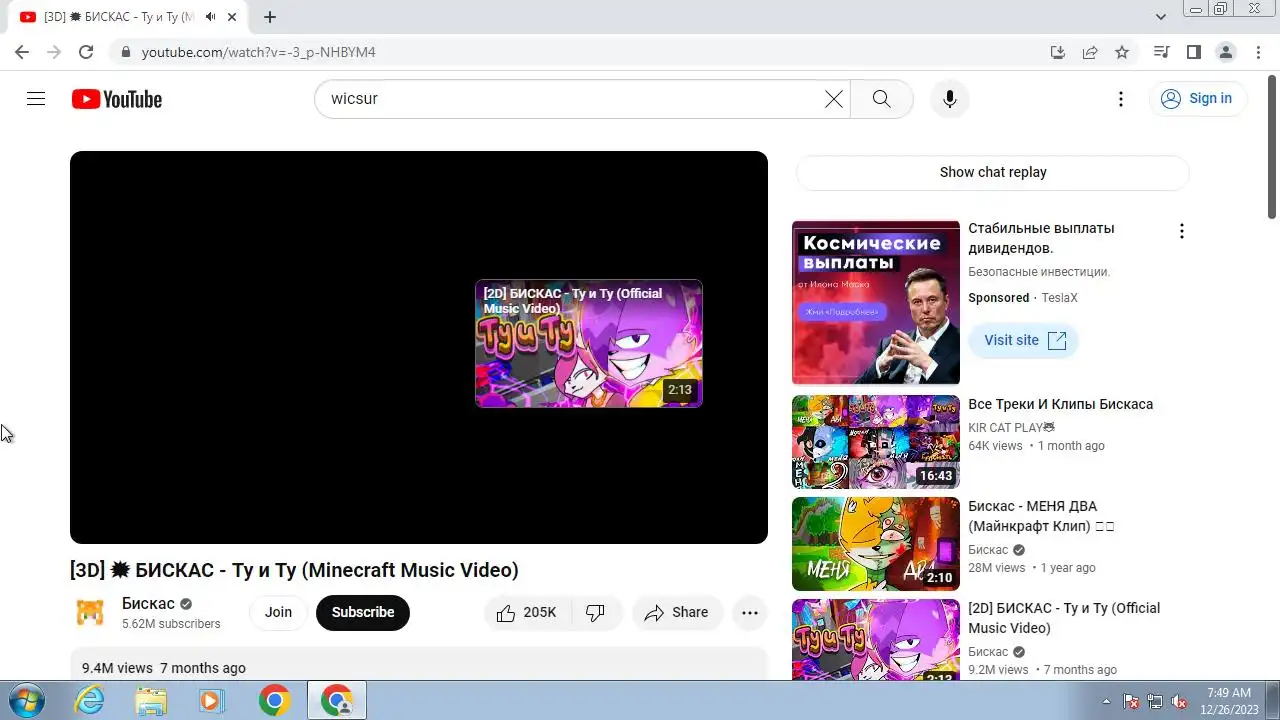Bookmark this page with the star

pos(1122,52)
